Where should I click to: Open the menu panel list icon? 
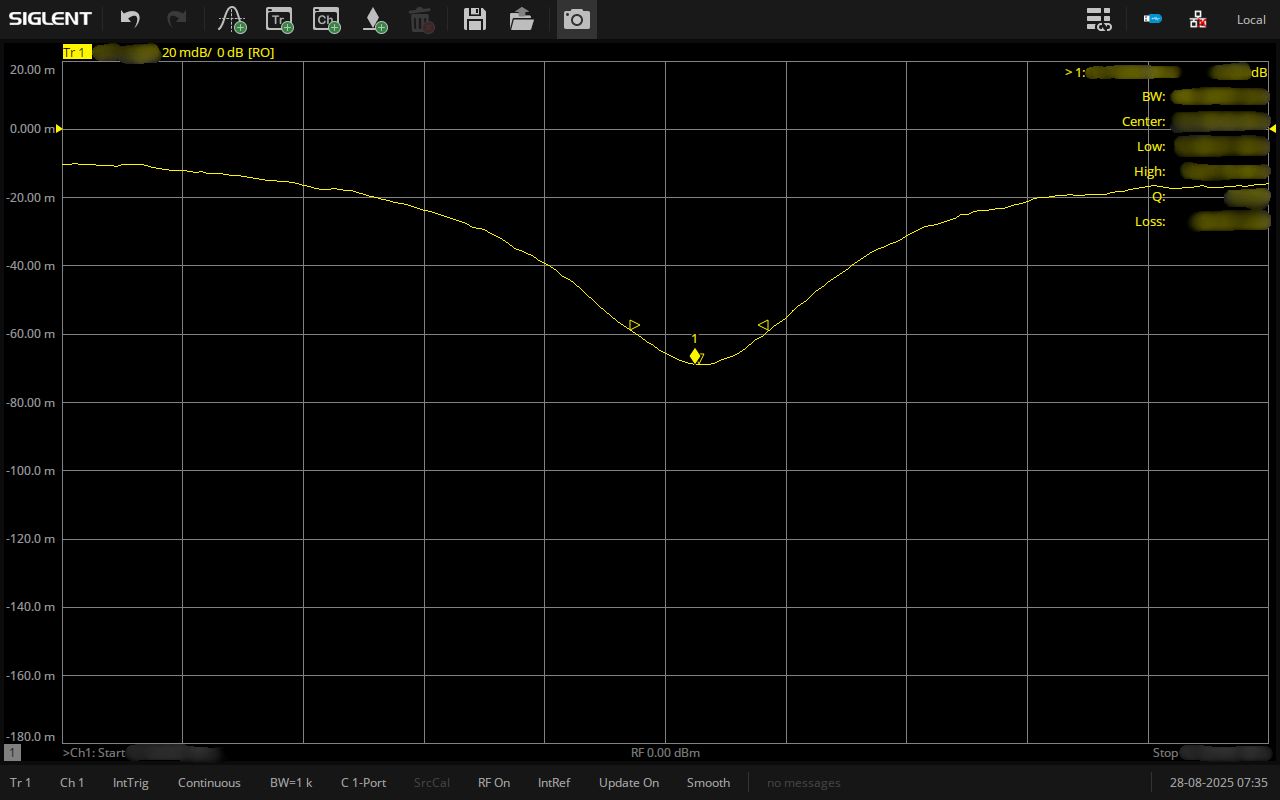click(x=1099, y=19)
